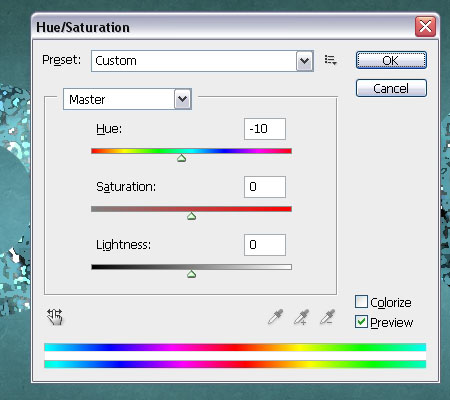450x400 pixels.
Task: Click the Lightness slider handle
Action: coord(191,274)
